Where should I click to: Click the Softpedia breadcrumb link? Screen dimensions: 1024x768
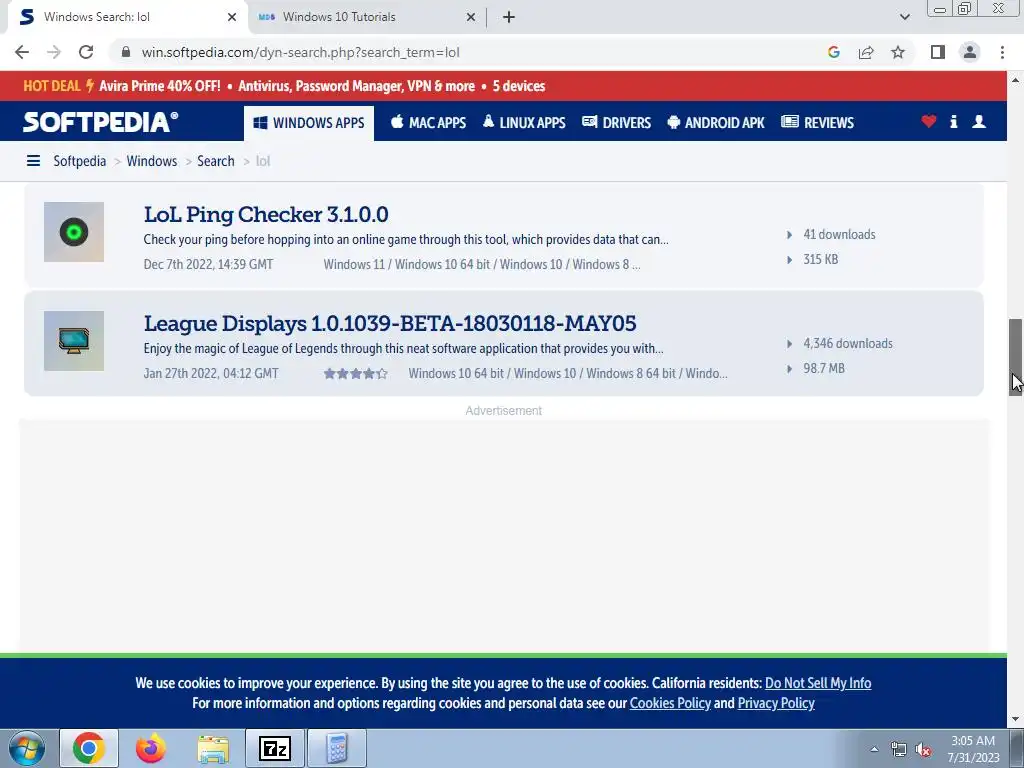pyautogui.click(x=80, y=161)
